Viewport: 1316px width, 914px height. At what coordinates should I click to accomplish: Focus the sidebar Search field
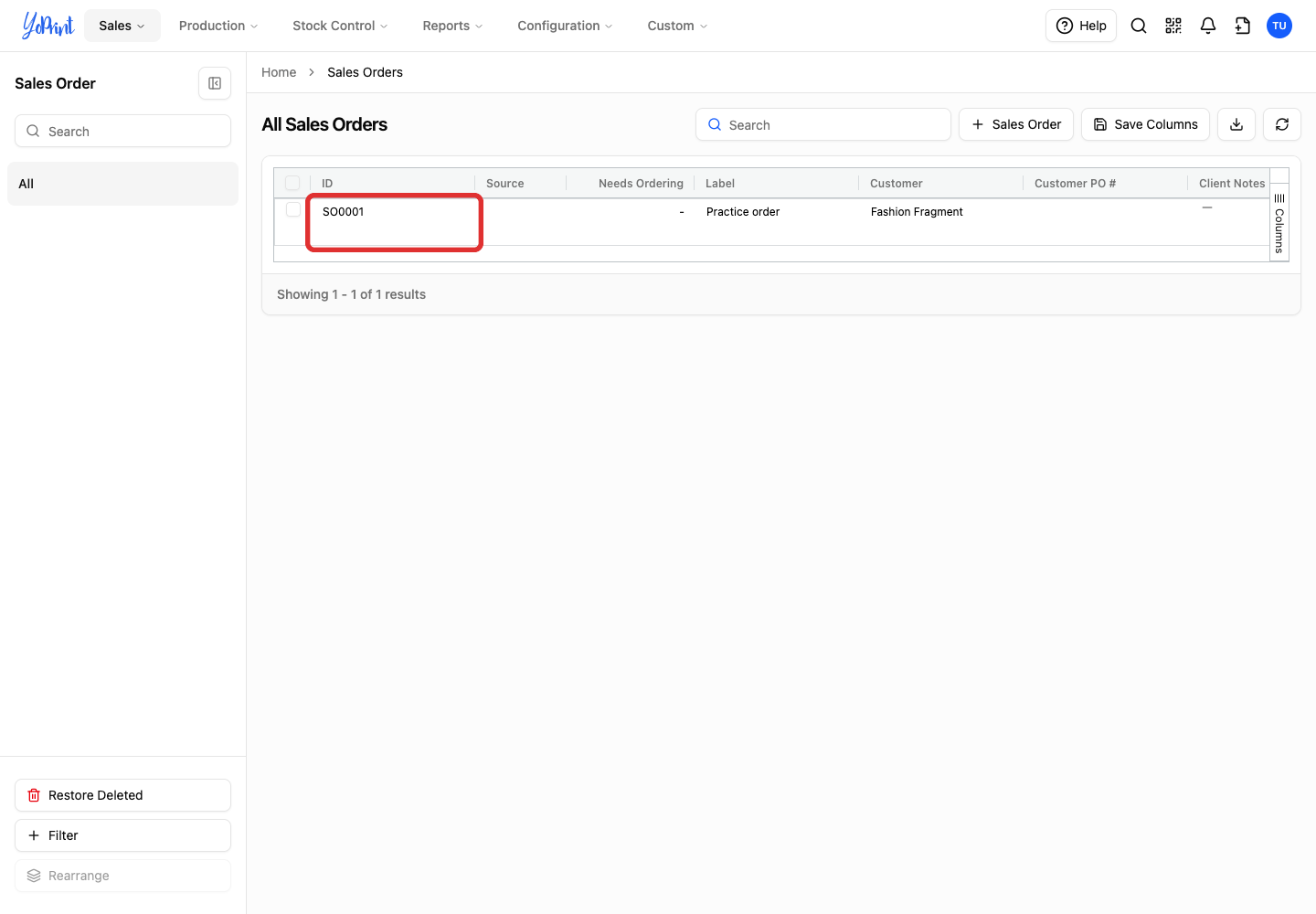(x=122, y=131)
